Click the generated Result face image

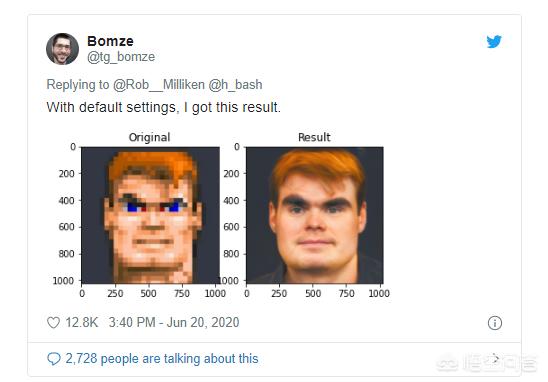point(315,215)
